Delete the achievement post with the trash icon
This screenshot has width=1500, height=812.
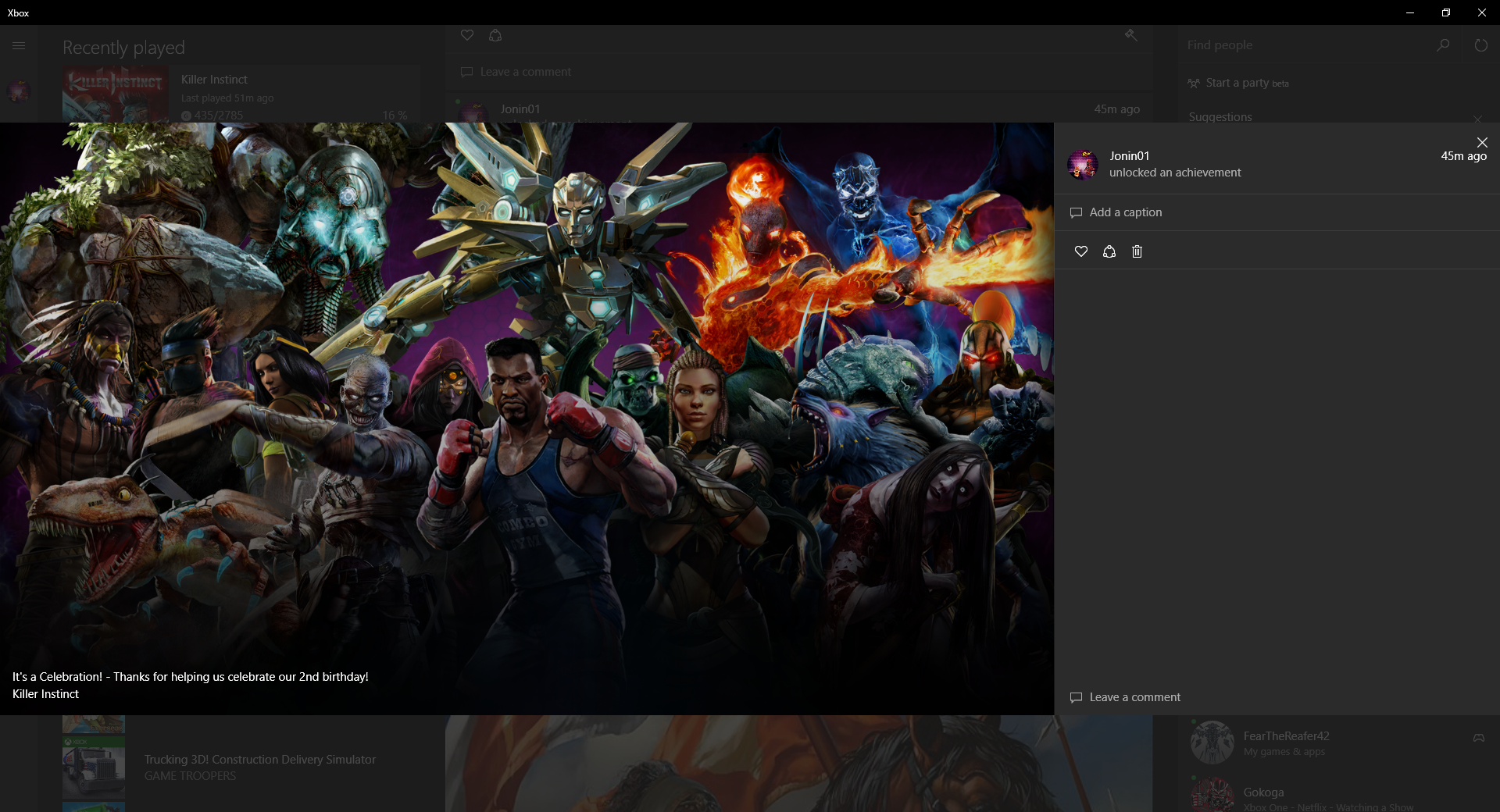1137,251
